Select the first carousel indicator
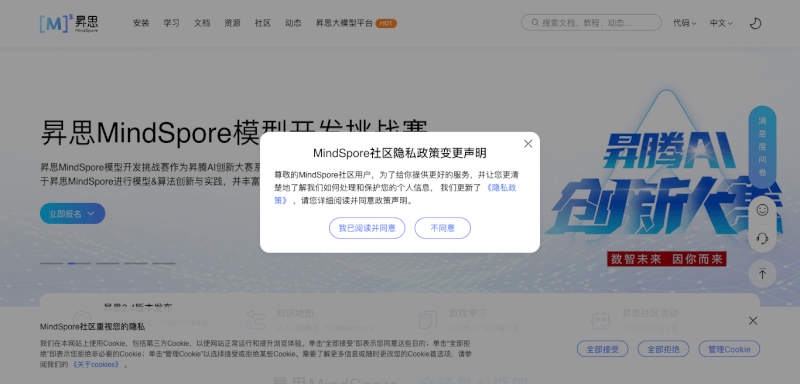This screenshot has width=800, height=384. pos(51,264)
